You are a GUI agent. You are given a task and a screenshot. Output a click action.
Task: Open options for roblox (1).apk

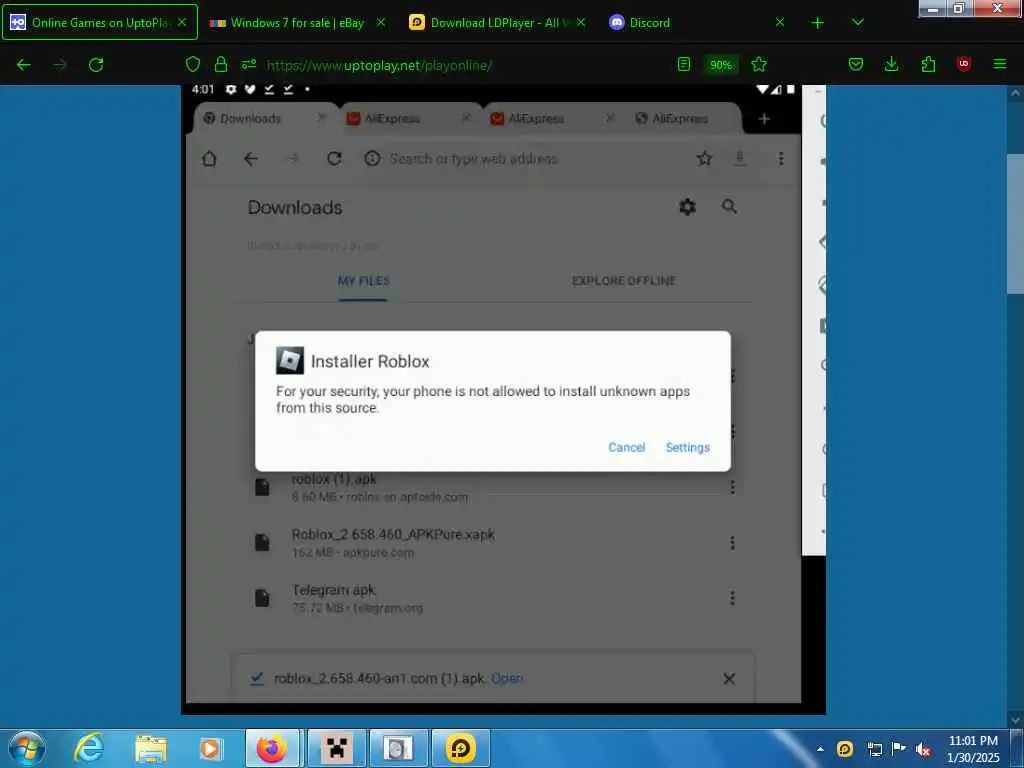click(732, 487)
